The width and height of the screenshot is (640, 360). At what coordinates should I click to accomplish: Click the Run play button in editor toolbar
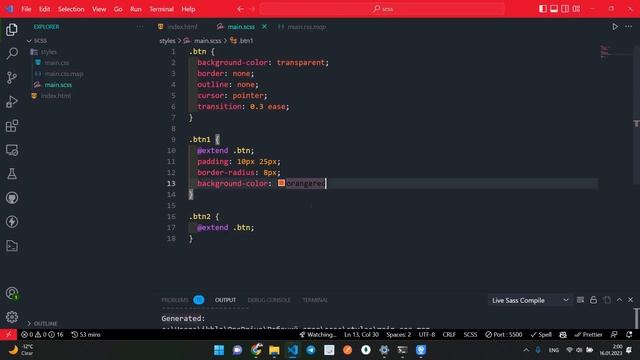pos(615,27)
